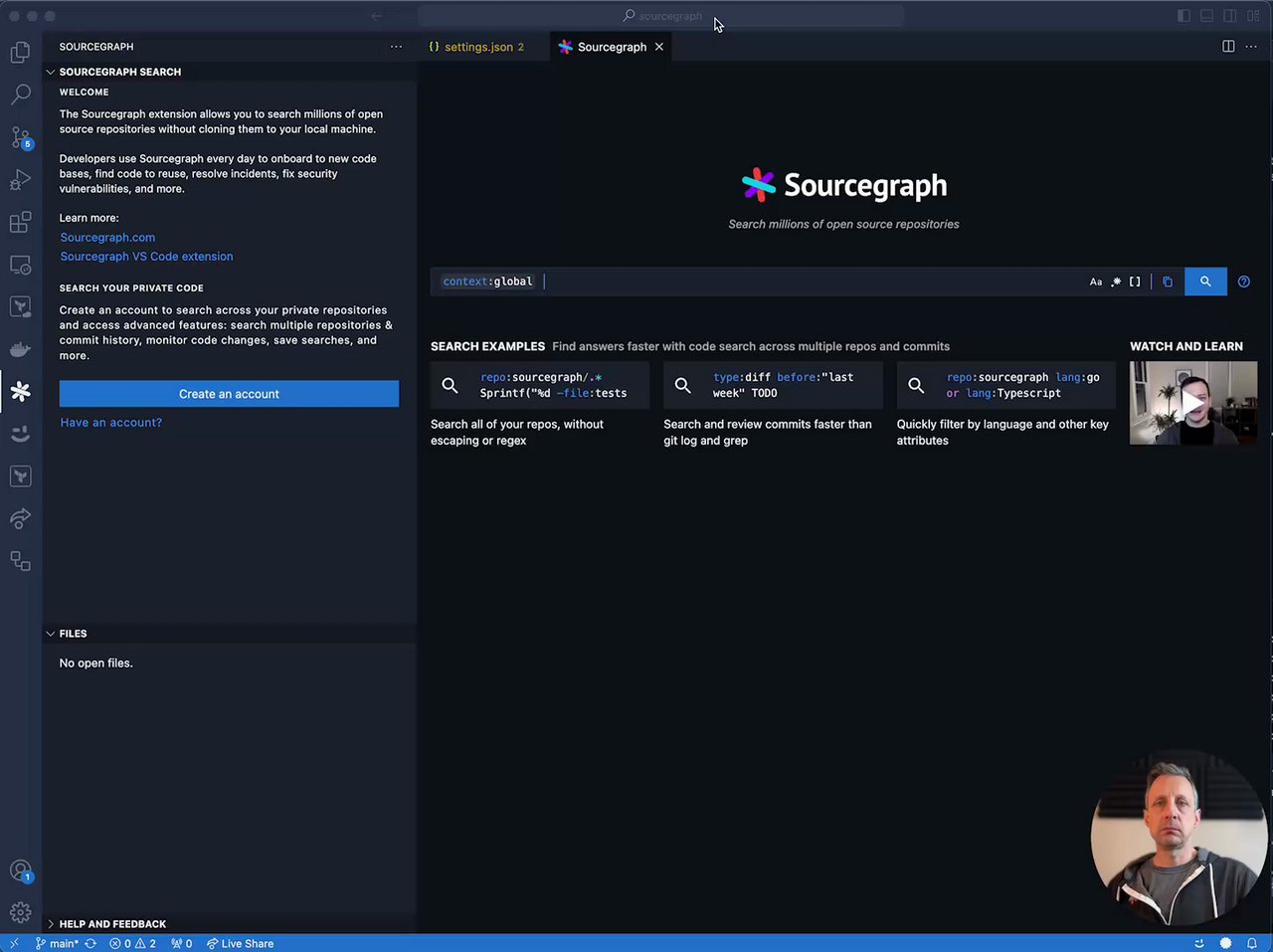Open the Manage gear menu

(20, 912)
